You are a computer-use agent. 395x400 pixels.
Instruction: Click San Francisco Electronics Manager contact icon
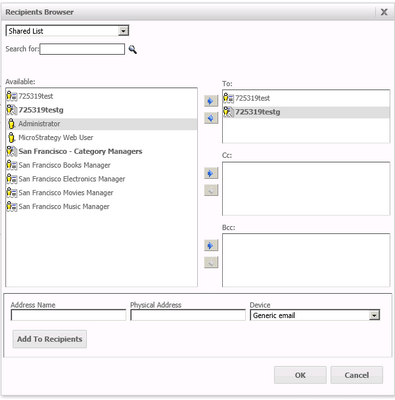pyautogui.click(x=12, y=179)
